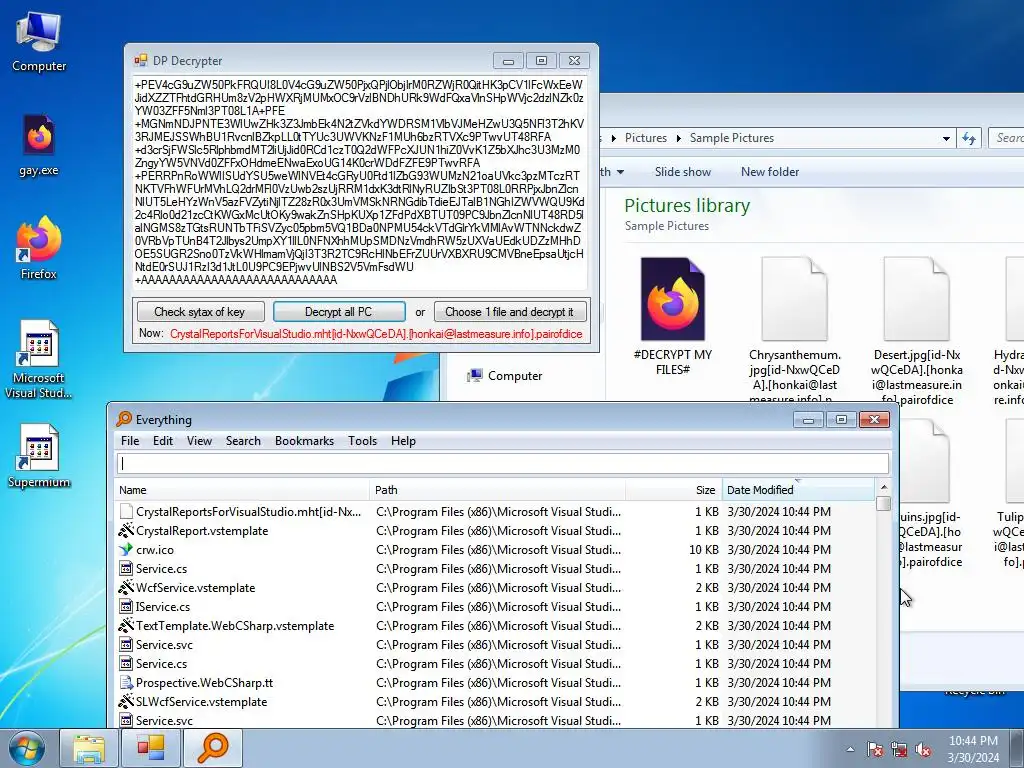Switch to DP Decrypter taskbar button

point(150,748)
